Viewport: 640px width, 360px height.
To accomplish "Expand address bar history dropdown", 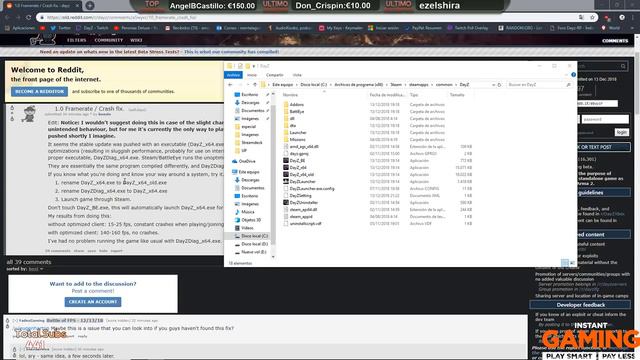I will 493,85.
